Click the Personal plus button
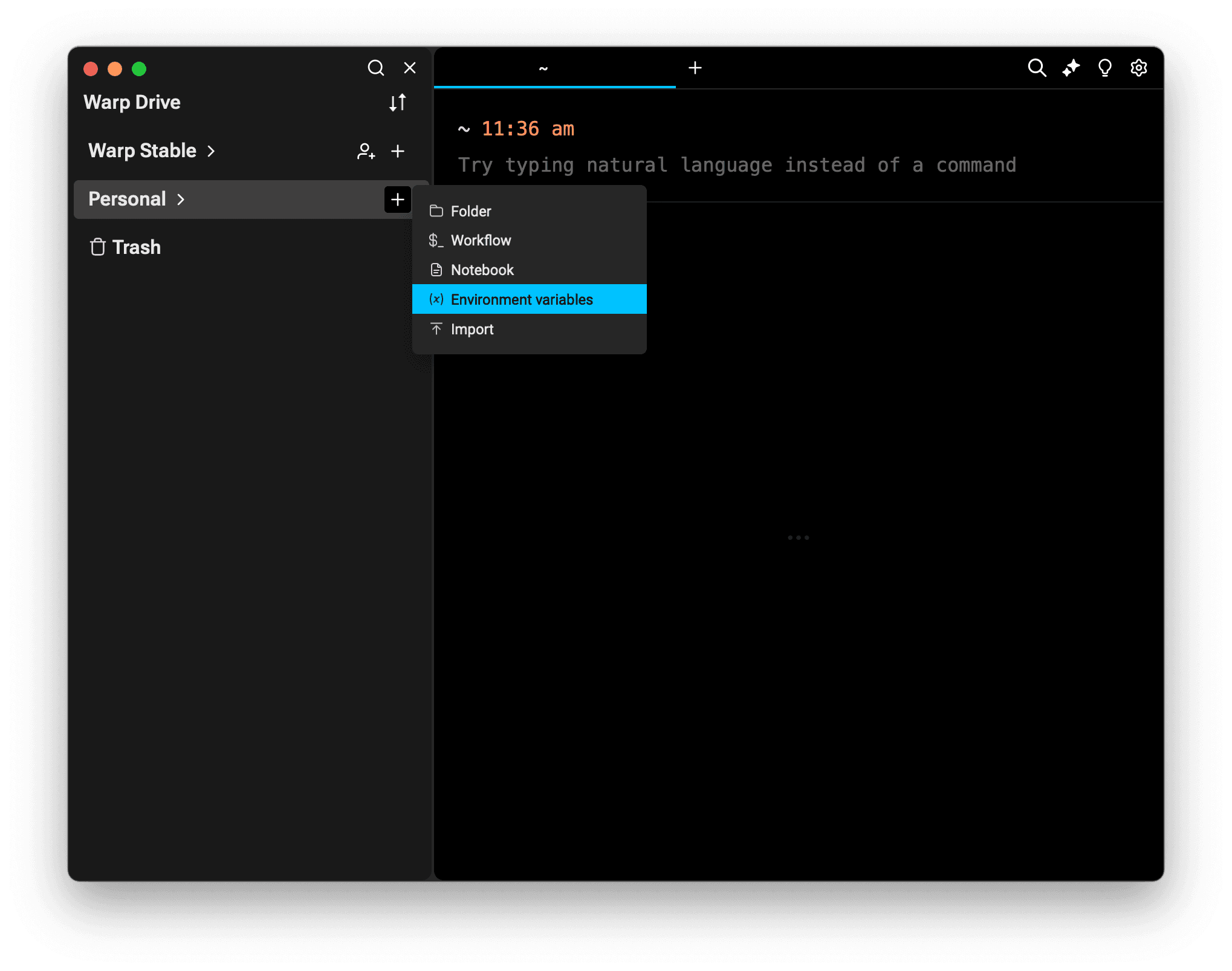 pyautogui.click(x=397, y=200)
